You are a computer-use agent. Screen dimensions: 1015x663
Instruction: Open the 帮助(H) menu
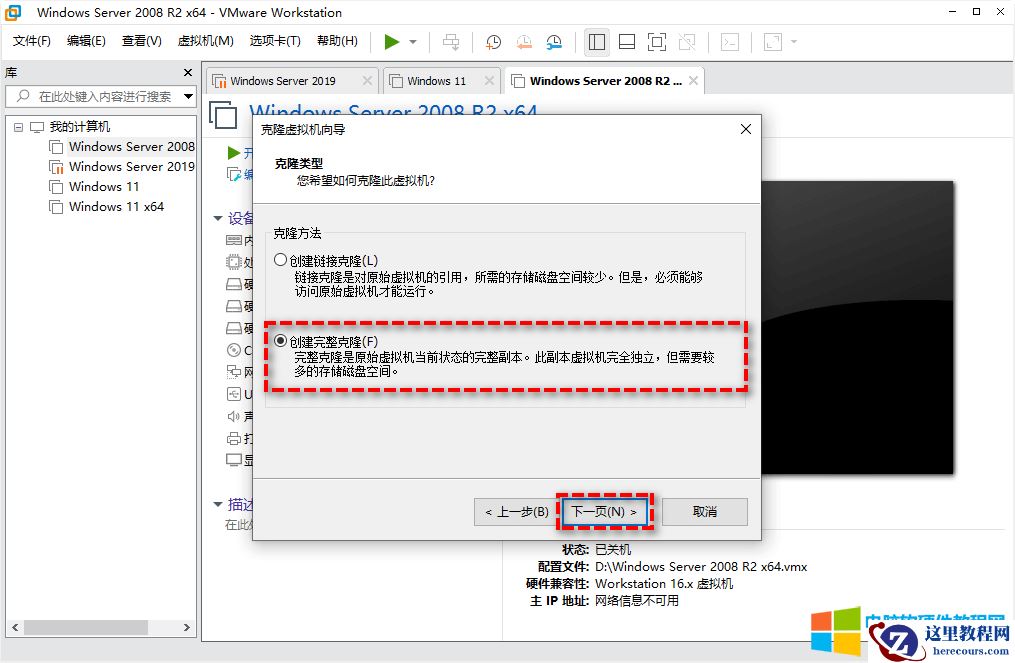(337, 41)
